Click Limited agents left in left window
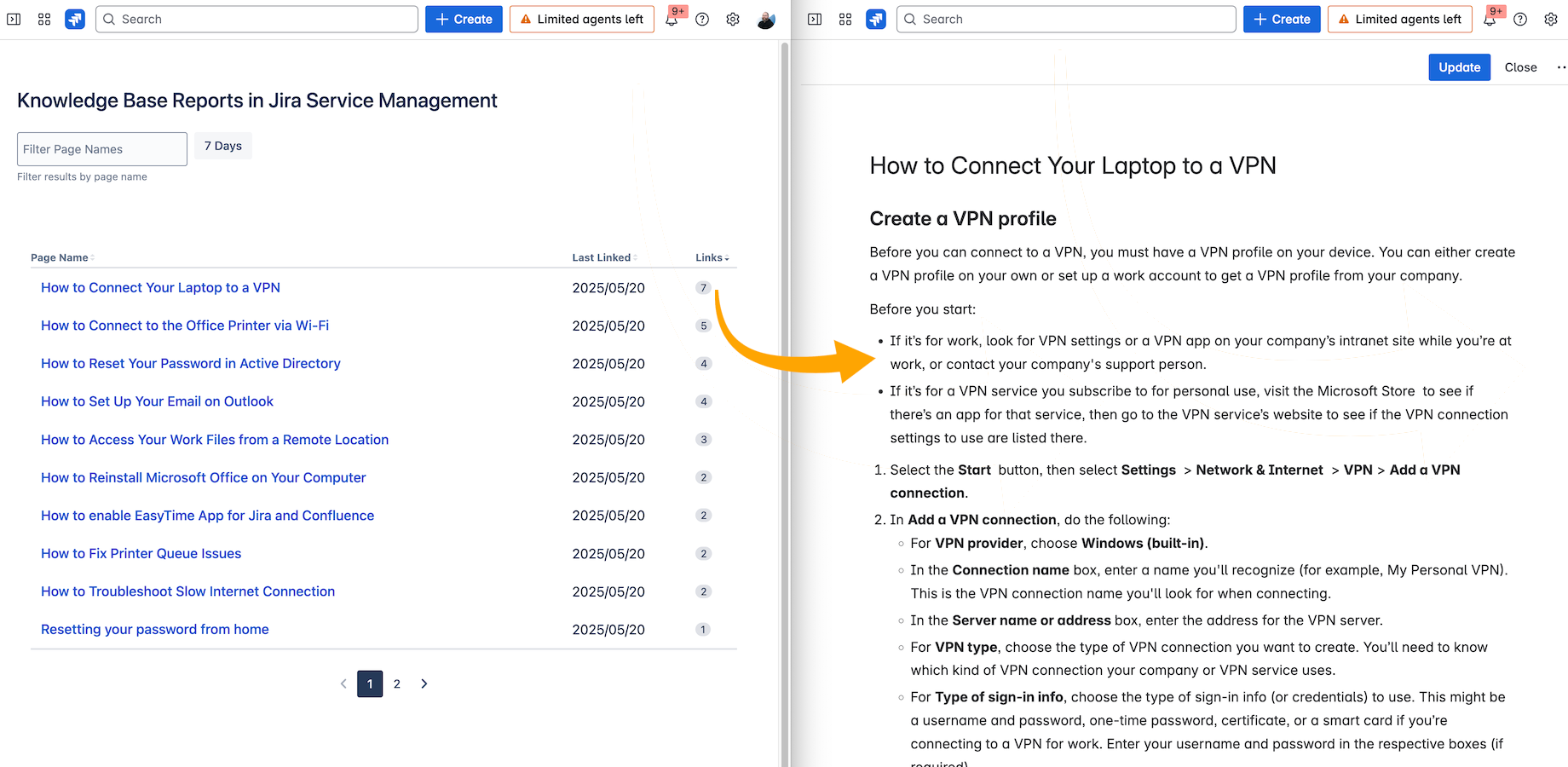The height and width of the screenshot is (767, 1568). tap(582, 19)
